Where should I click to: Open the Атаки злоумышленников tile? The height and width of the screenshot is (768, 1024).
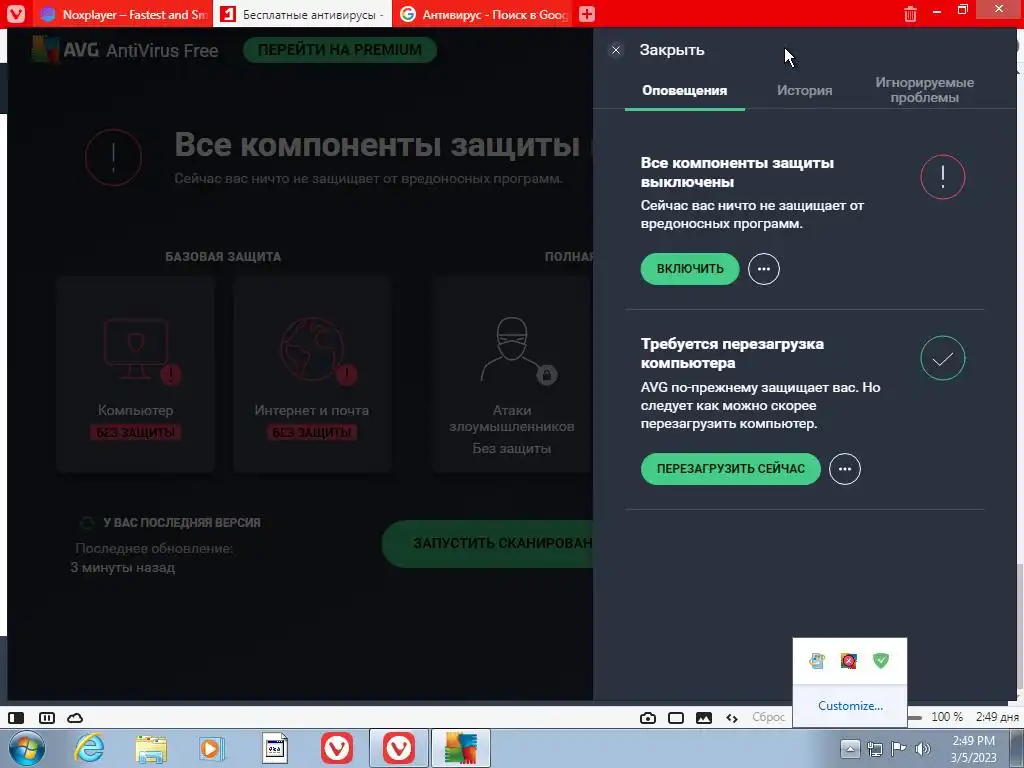512,374
